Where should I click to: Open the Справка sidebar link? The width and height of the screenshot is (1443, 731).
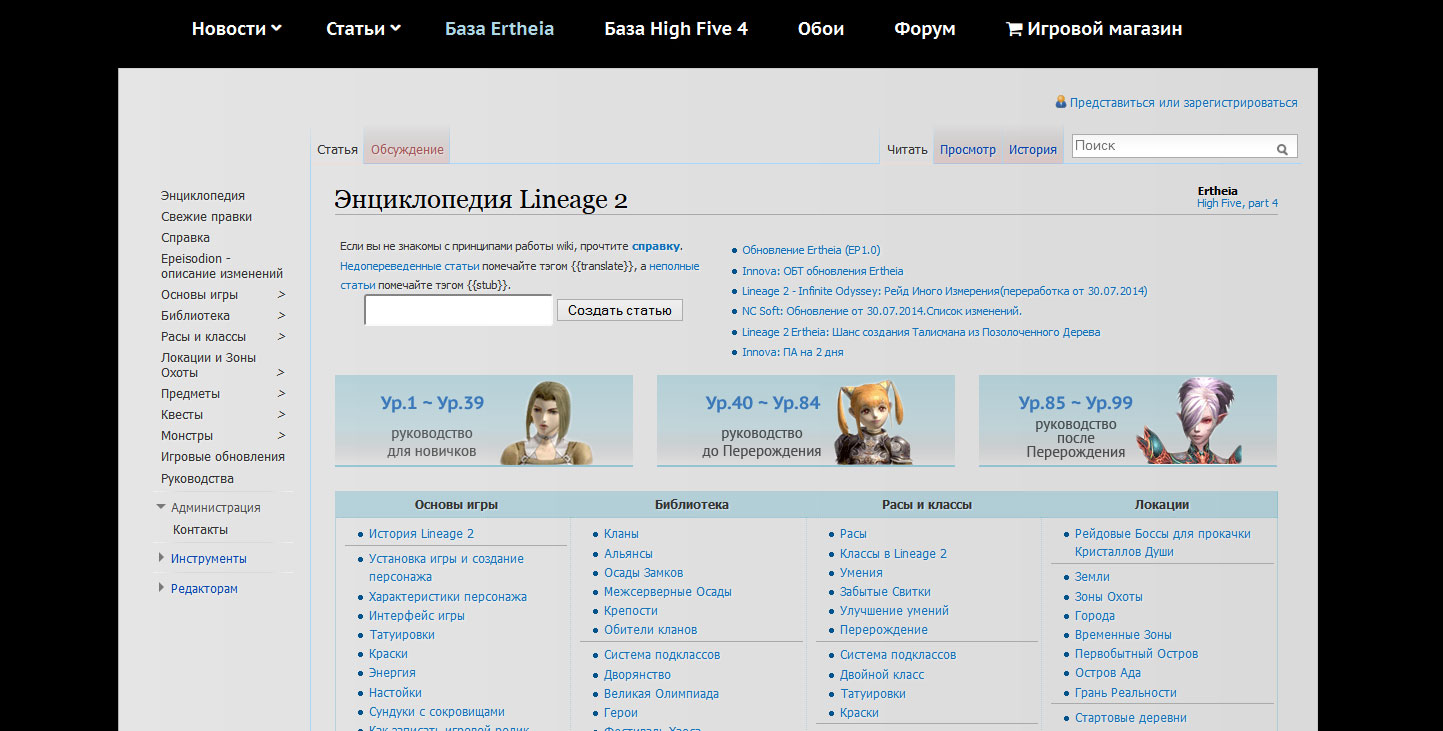tap(185, 238)
